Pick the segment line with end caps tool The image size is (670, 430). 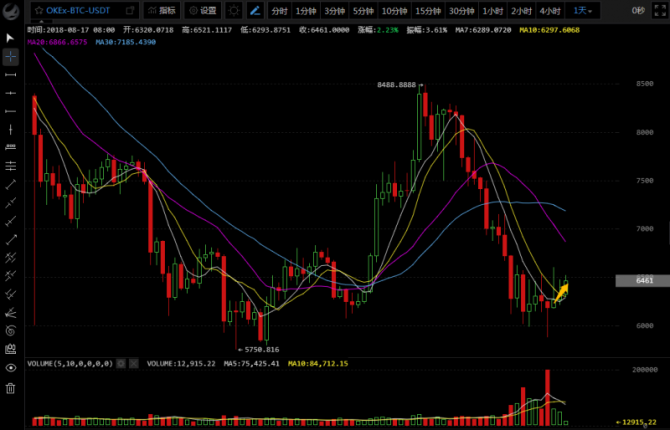coord(10,75)
